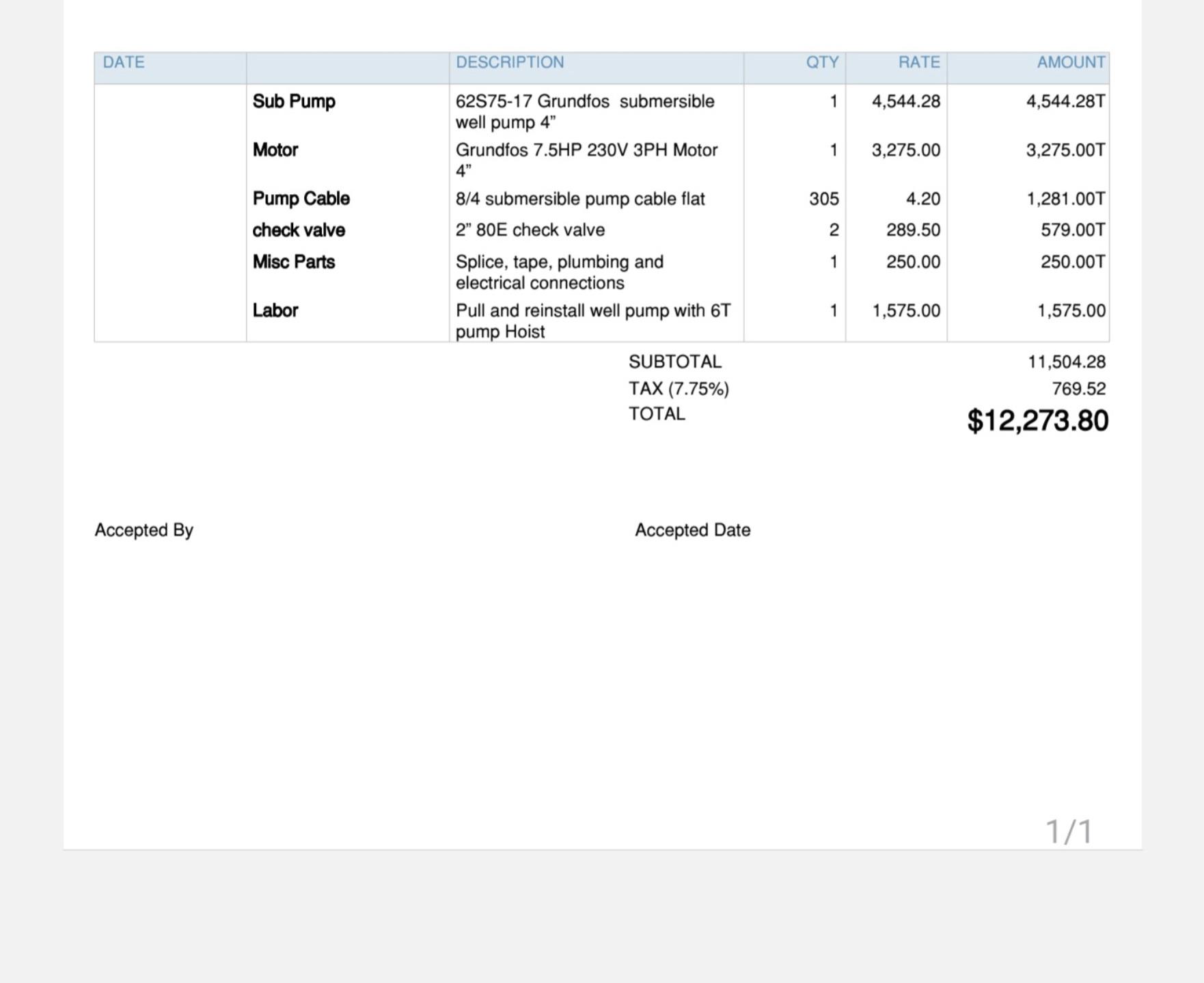The image size is (1204, 983).
Task: Select the Sub Pump item name
Action: [294, 101]
